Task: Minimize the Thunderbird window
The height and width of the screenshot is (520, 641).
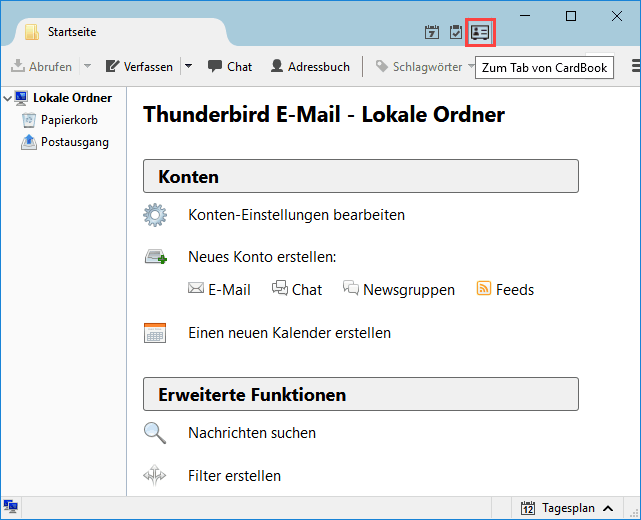Action: click(525, 16)
